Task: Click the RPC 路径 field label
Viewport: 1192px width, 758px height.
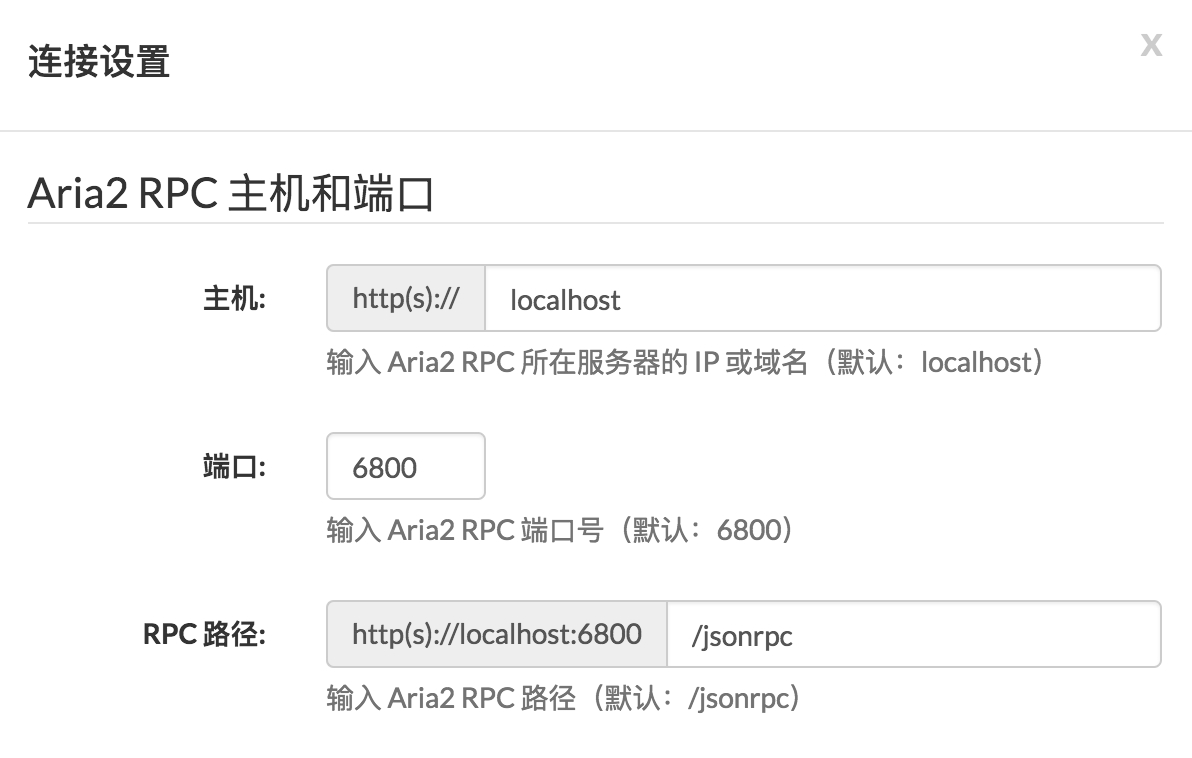Action: 207,633
